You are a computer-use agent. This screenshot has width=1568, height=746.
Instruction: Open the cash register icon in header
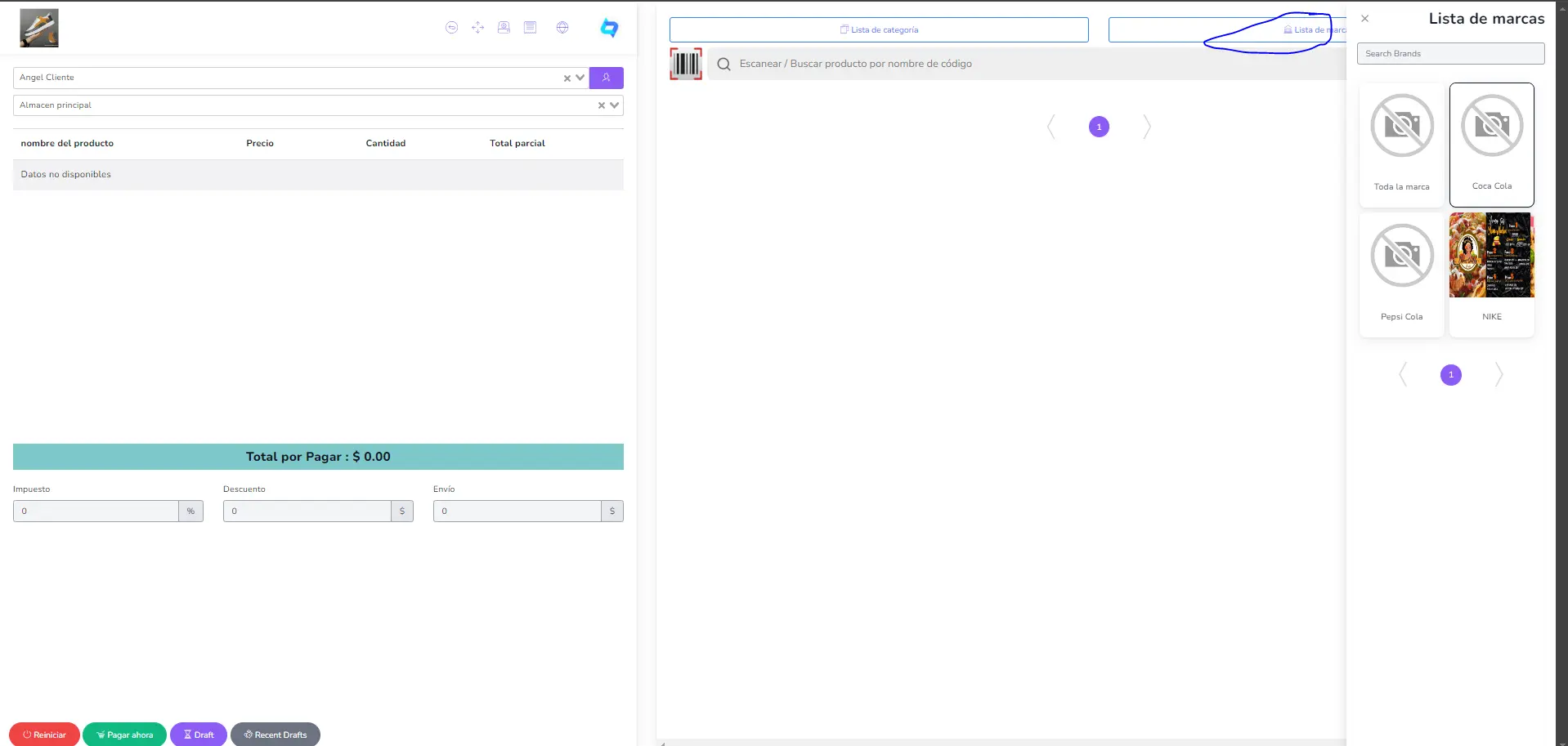(504, 28)
